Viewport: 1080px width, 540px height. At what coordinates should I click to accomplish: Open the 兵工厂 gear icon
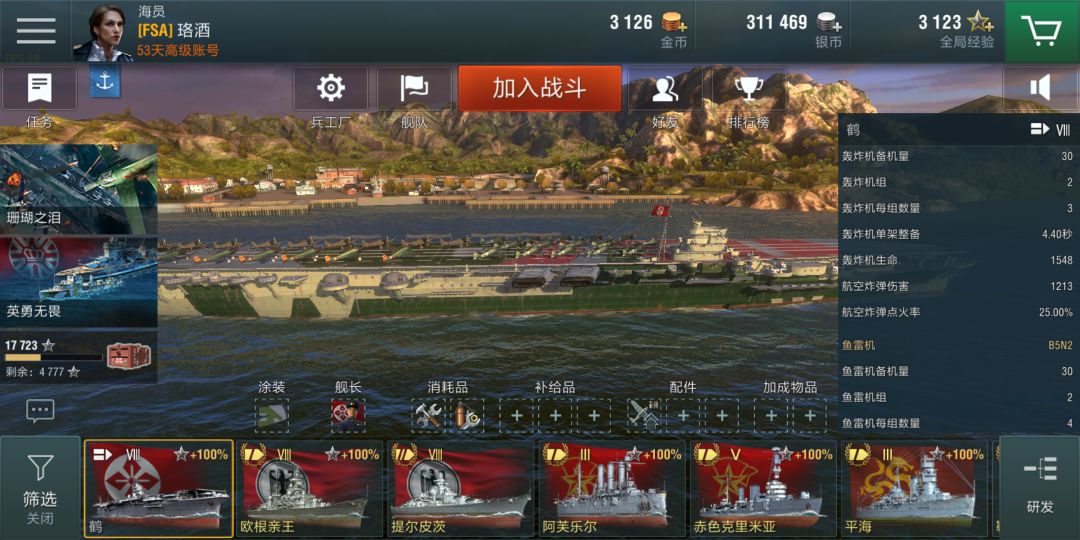point(331,88)
